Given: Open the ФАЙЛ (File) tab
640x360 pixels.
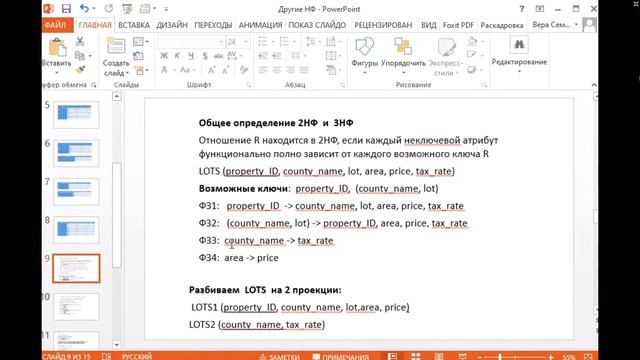Looking at the screenshot, I should click(56, 25).
